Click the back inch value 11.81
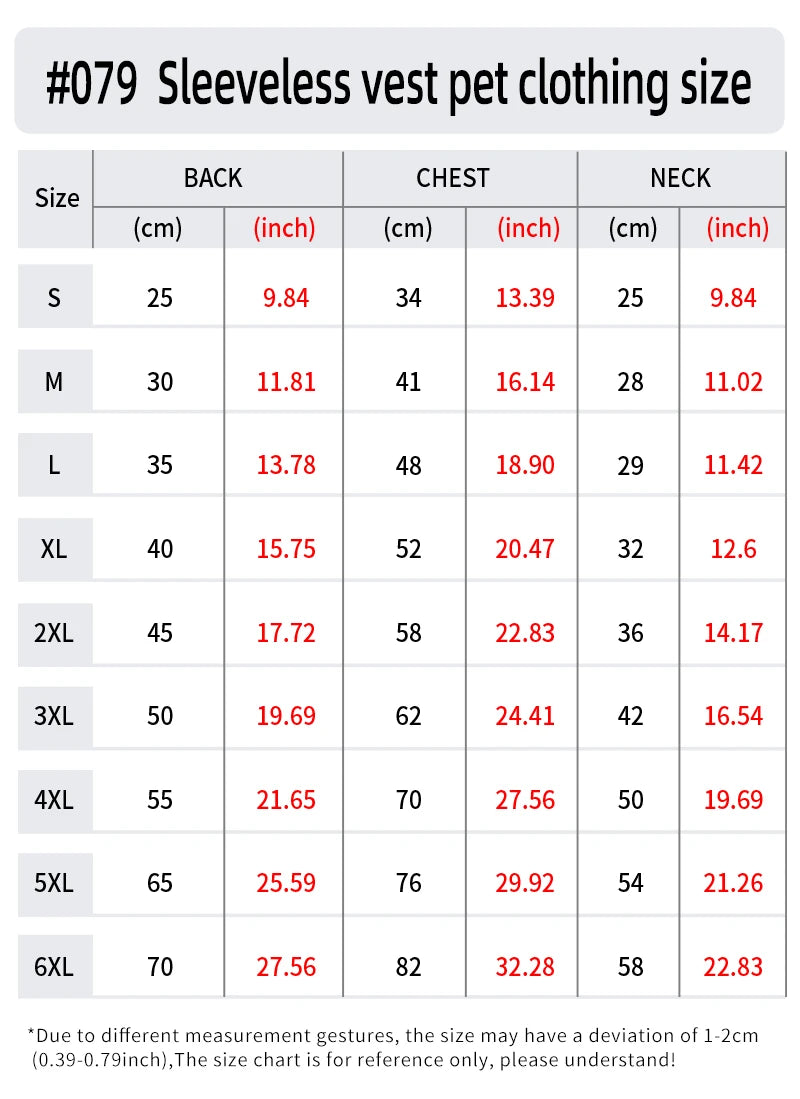 pyautogui.click(x=287, y=381)
